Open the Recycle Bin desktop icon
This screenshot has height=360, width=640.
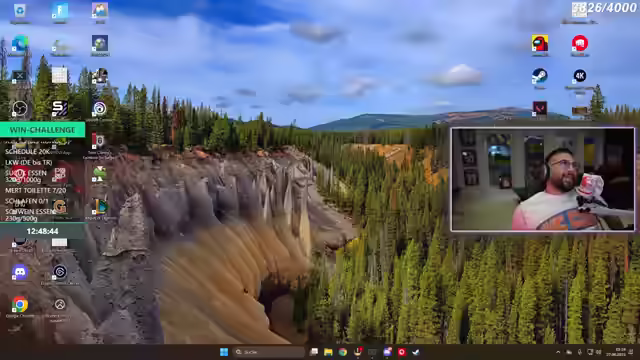tap(20, 11)
